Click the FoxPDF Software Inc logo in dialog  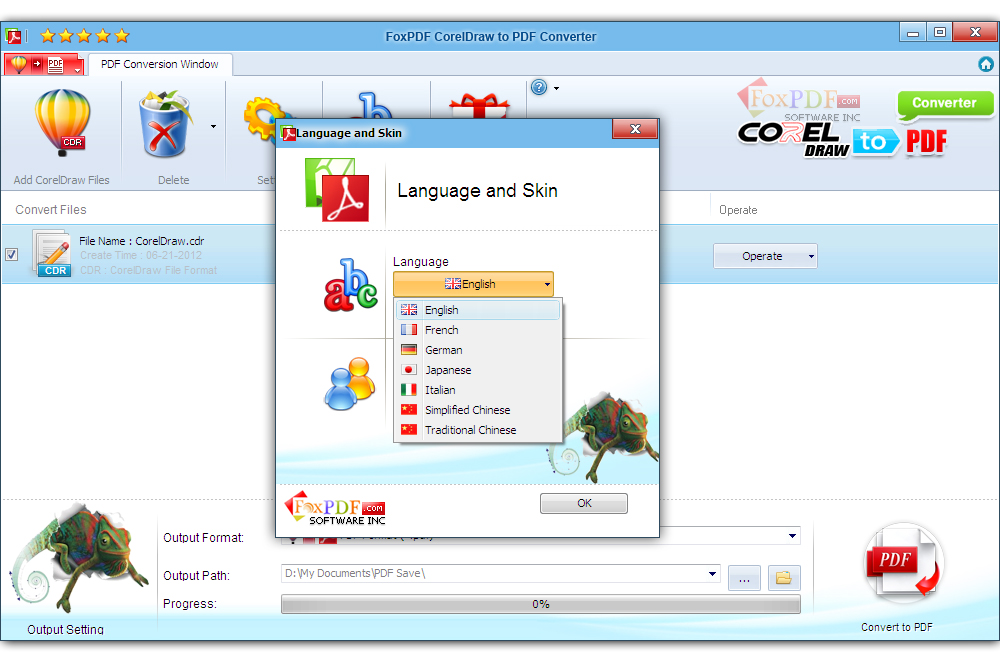(335, 508)
